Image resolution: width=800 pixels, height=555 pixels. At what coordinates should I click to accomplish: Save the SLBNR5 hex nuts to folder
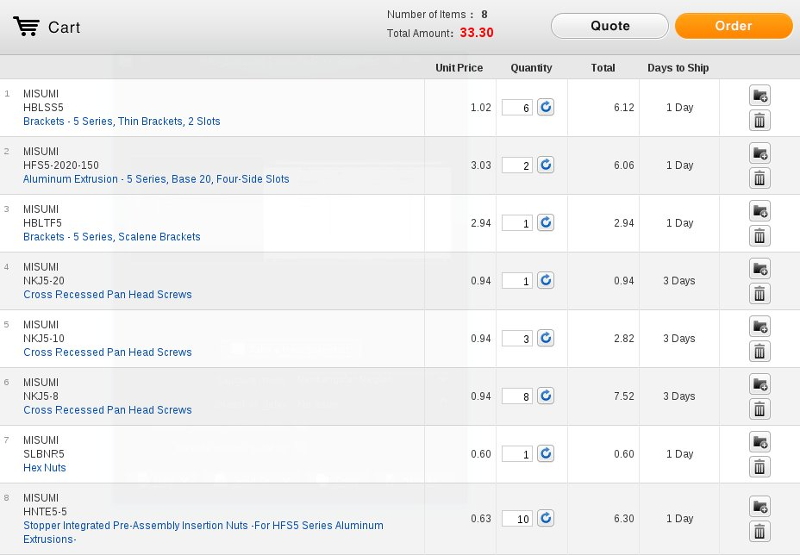[x=759, y=442]
